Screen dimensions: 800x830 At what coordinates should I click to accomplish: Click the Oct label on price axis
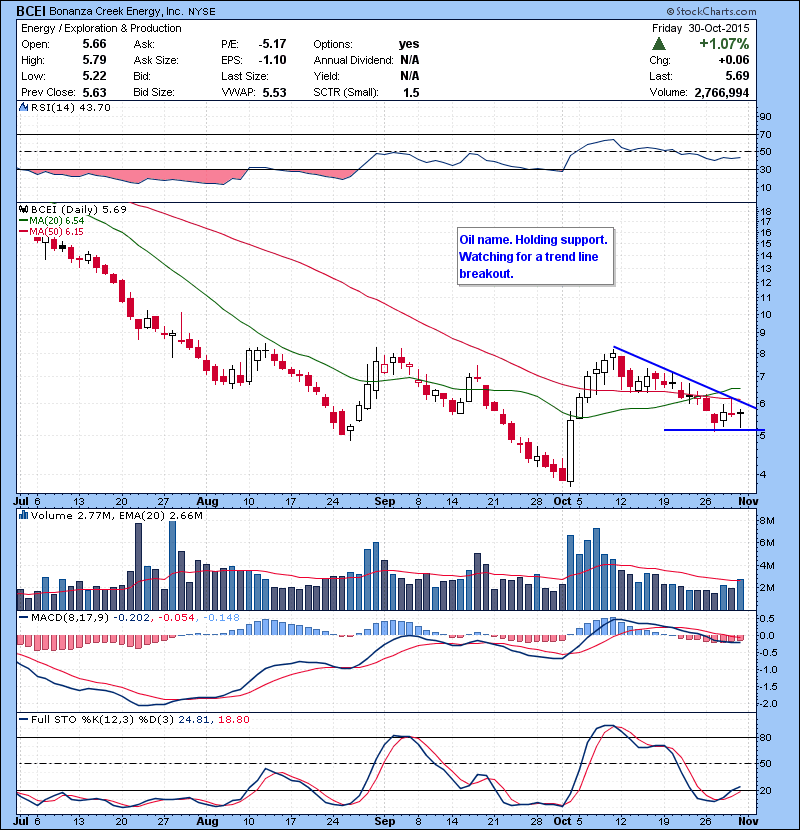(562, 501)
